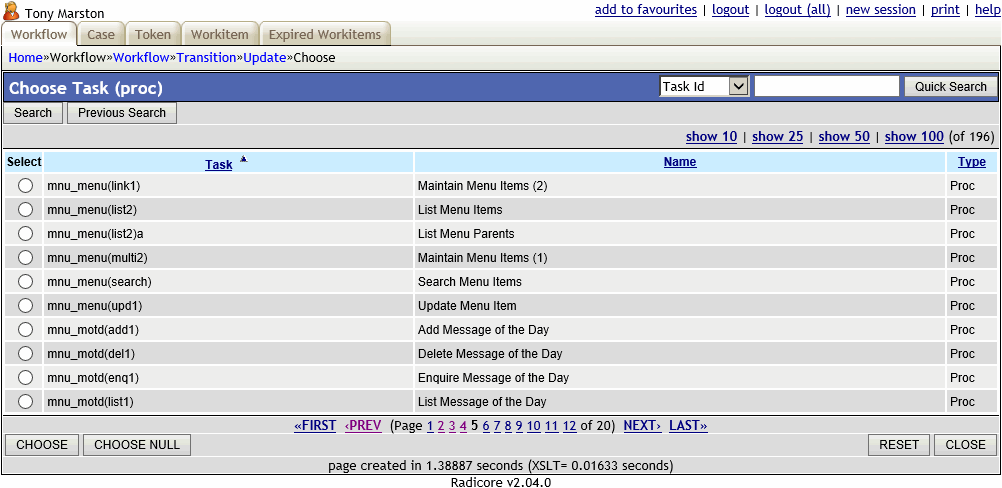Image resolution: width=1002 pixels, height=488 pixels.
Task: Click the Previous Search button
Action: coord(122,113)
